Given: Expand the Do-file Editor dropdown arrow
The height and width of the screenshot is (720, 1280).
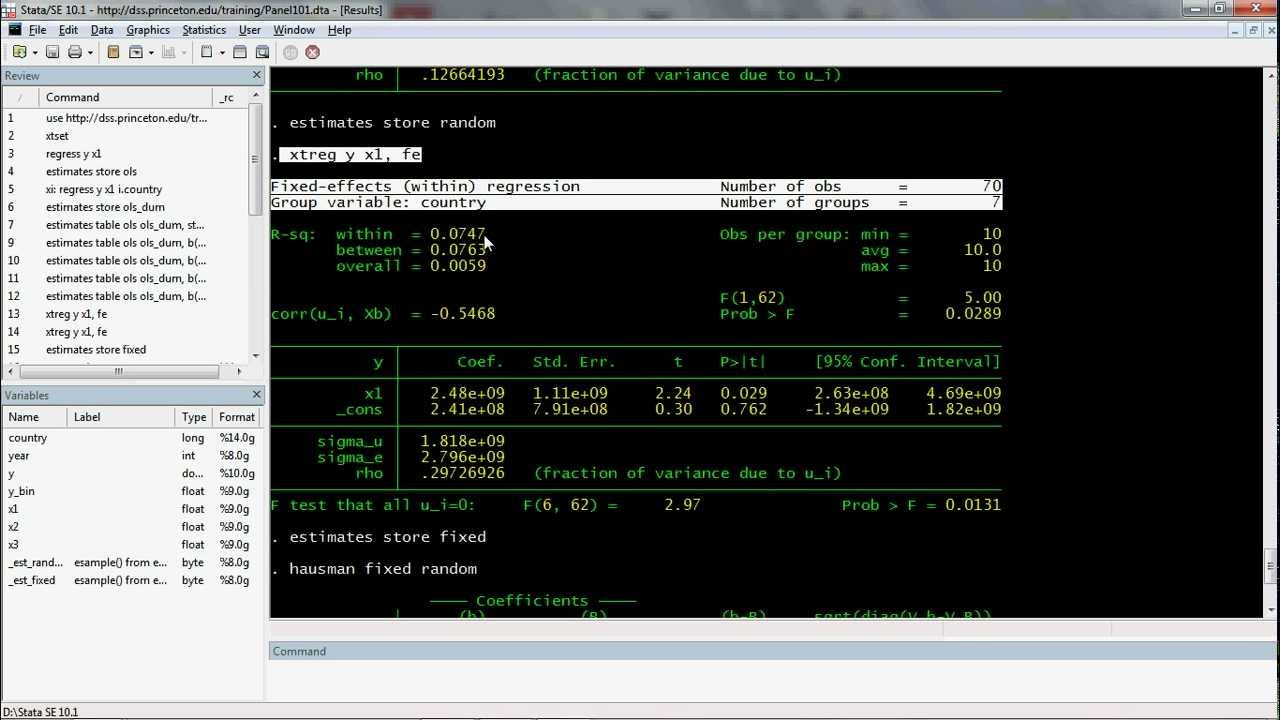Looking at the screenshot, I should point(221,52).
